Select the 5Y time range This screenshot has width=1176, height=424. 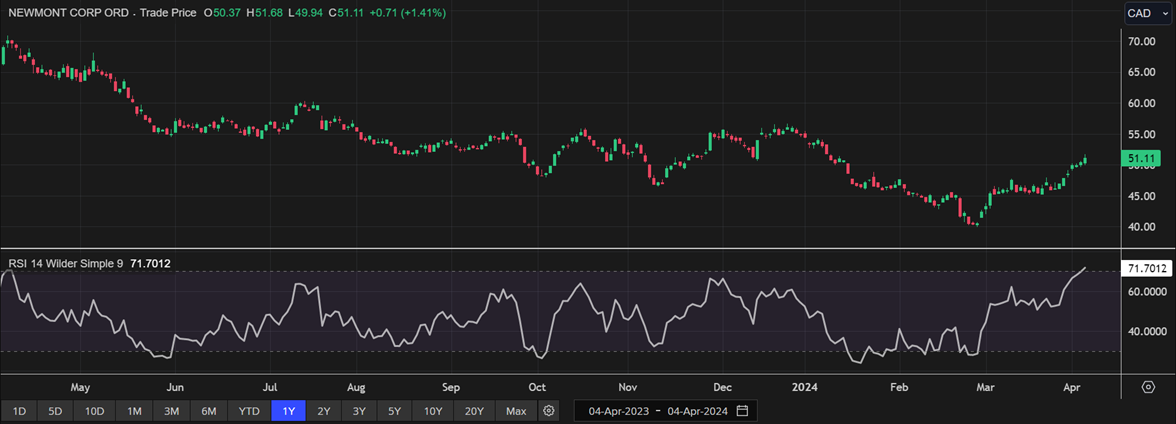coord(394,411)
